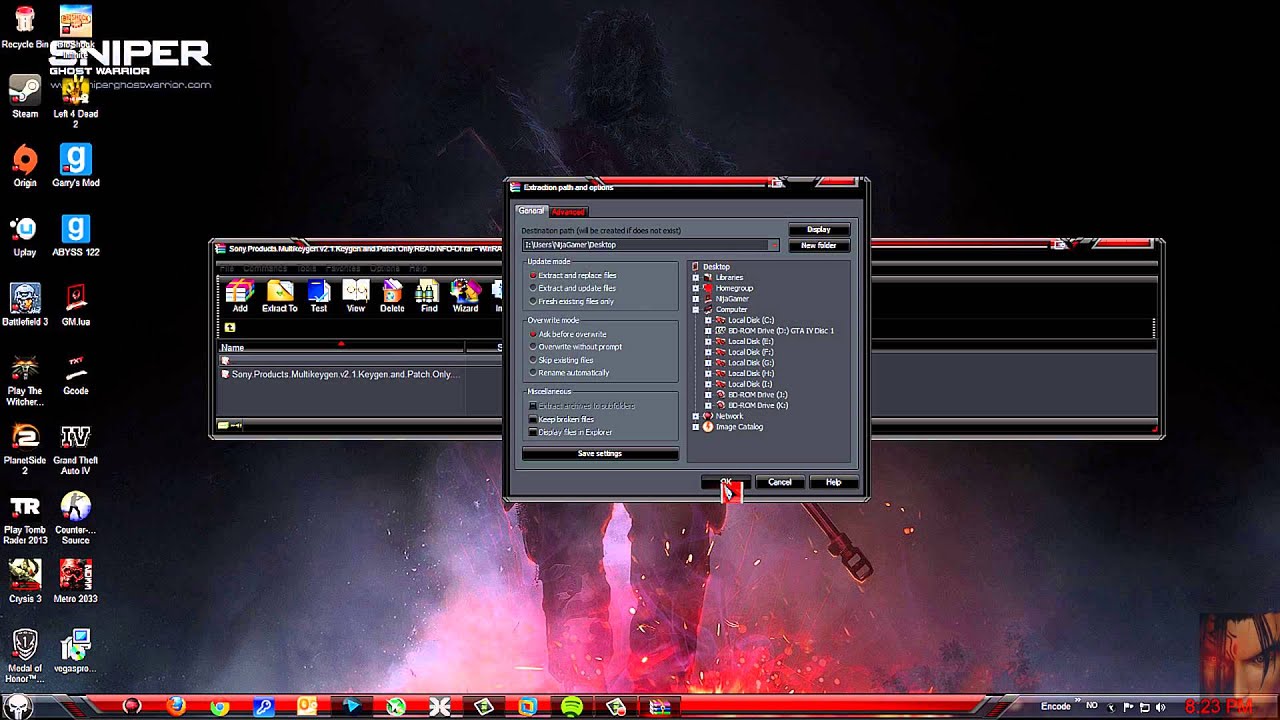Open the destination path dropdown arrow

pos(773,245)
